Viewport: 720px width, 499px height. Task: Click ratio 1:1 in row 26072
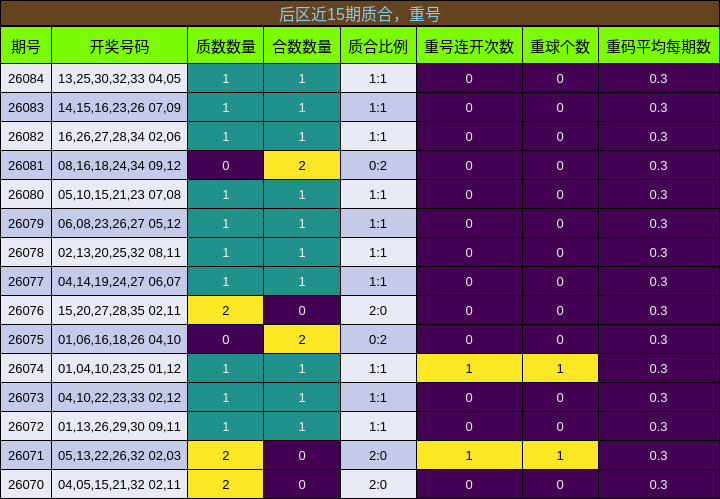[378, 426]
